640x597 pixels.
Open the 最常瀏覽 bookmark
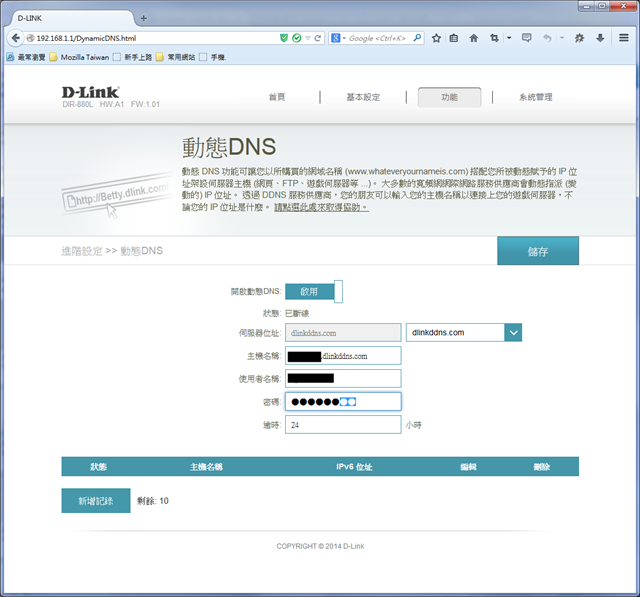click(26, 57)
